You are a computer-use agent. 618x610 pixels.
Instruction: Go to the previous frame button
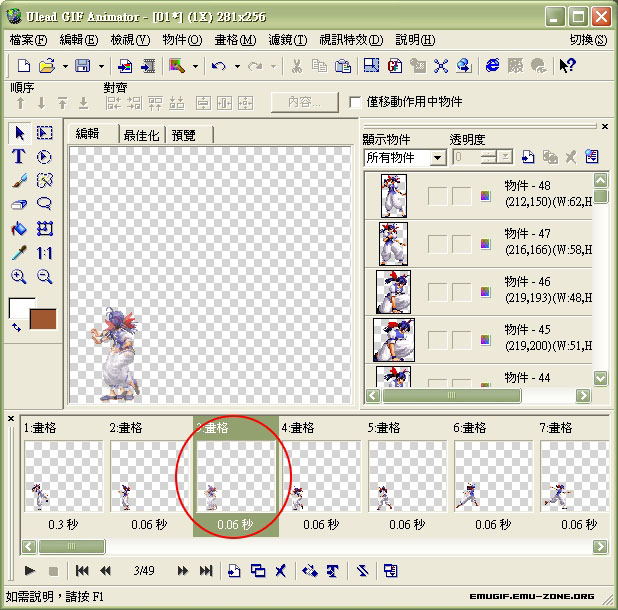click(105, 571)
